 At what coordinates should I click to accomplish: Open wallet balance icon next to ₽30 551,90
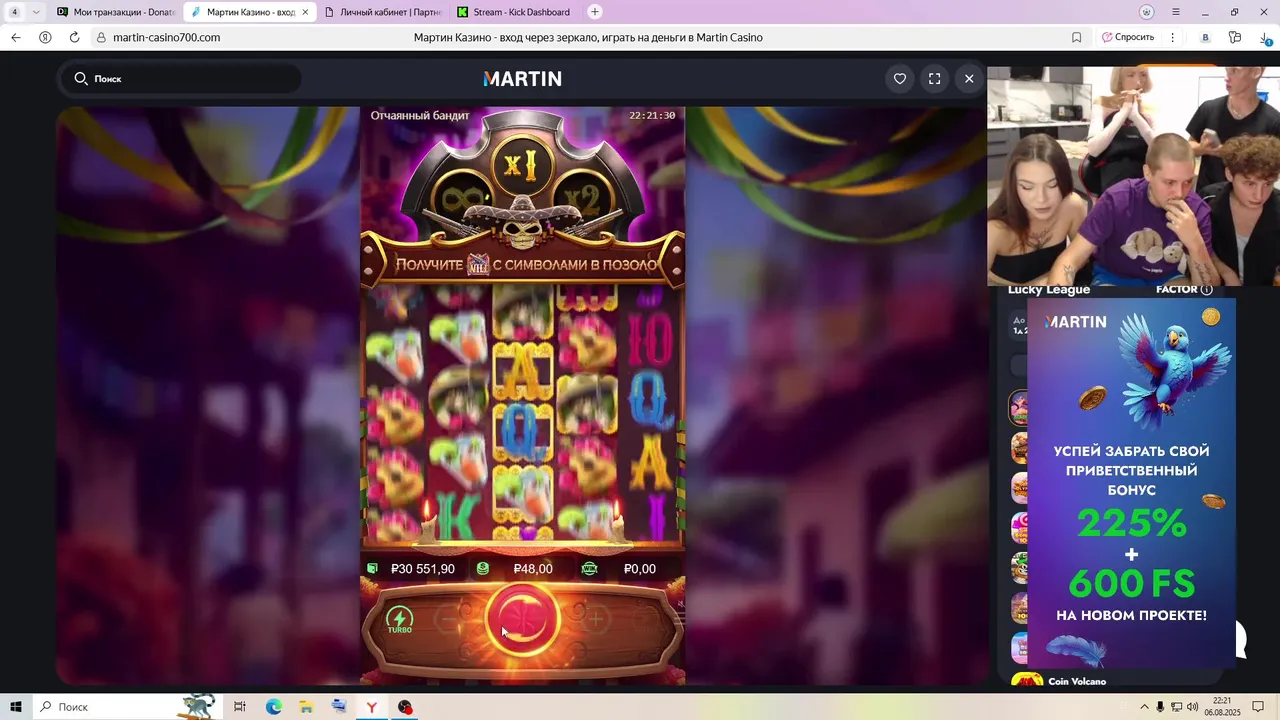[372, 568]
